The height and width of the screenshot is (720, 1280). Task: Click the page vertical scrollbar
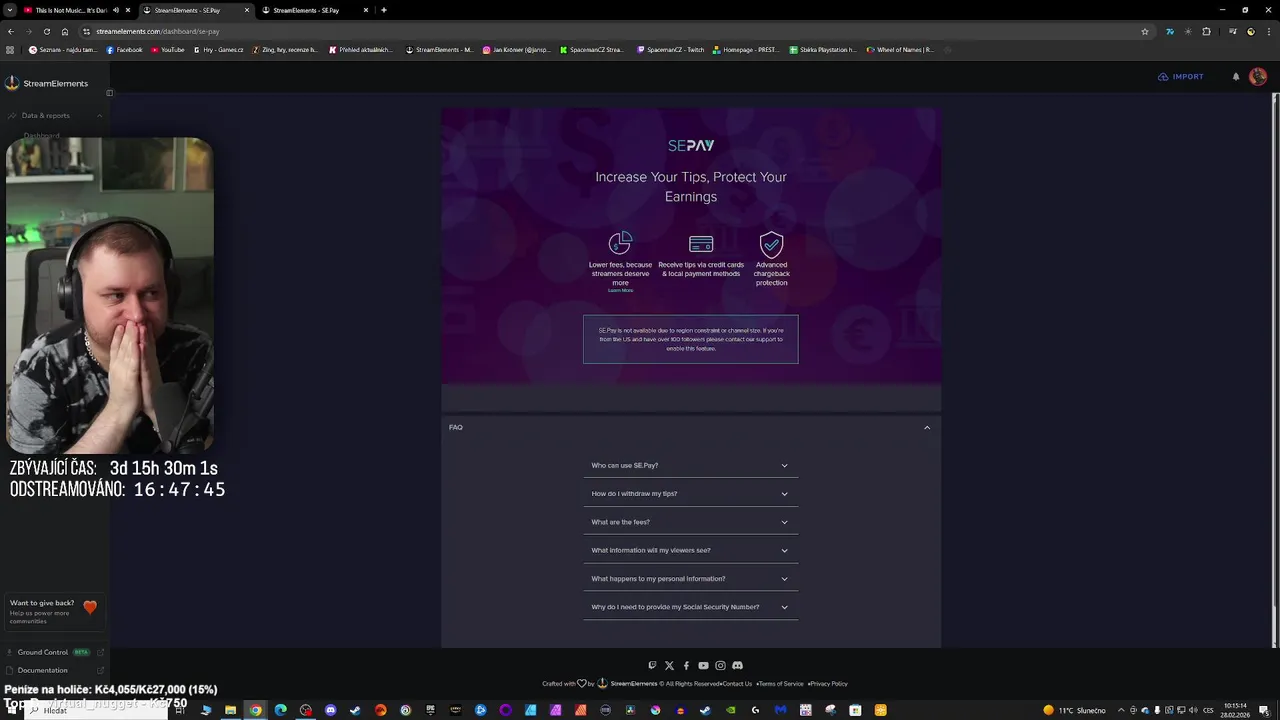tap(1275, 370)
